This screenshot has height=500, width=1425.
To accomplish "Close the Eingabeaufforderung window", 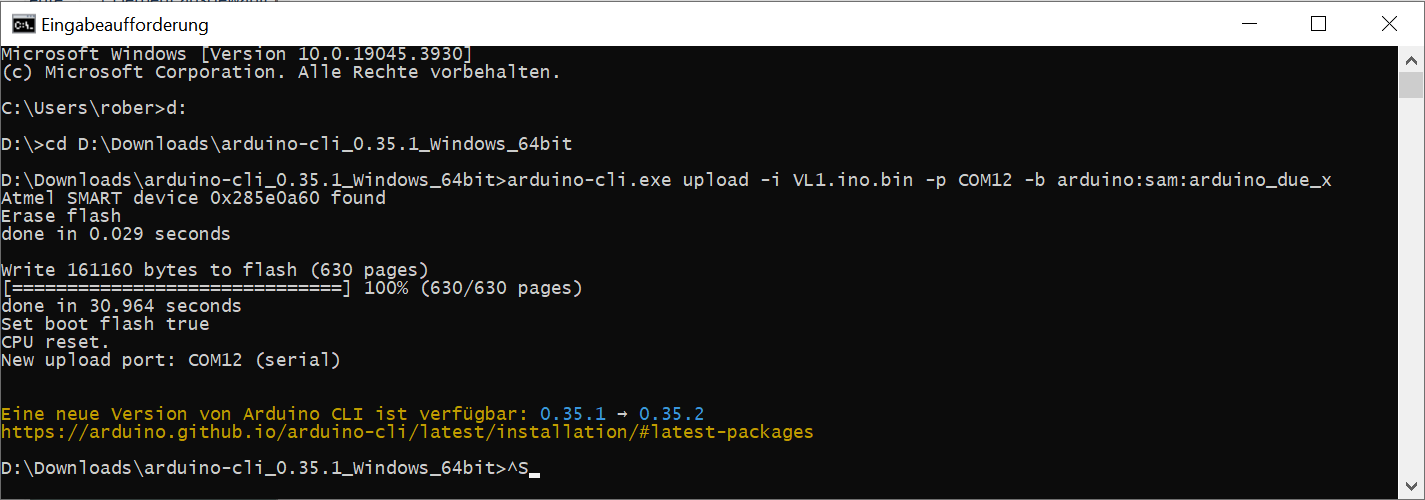I will (x=1388, y=24).
